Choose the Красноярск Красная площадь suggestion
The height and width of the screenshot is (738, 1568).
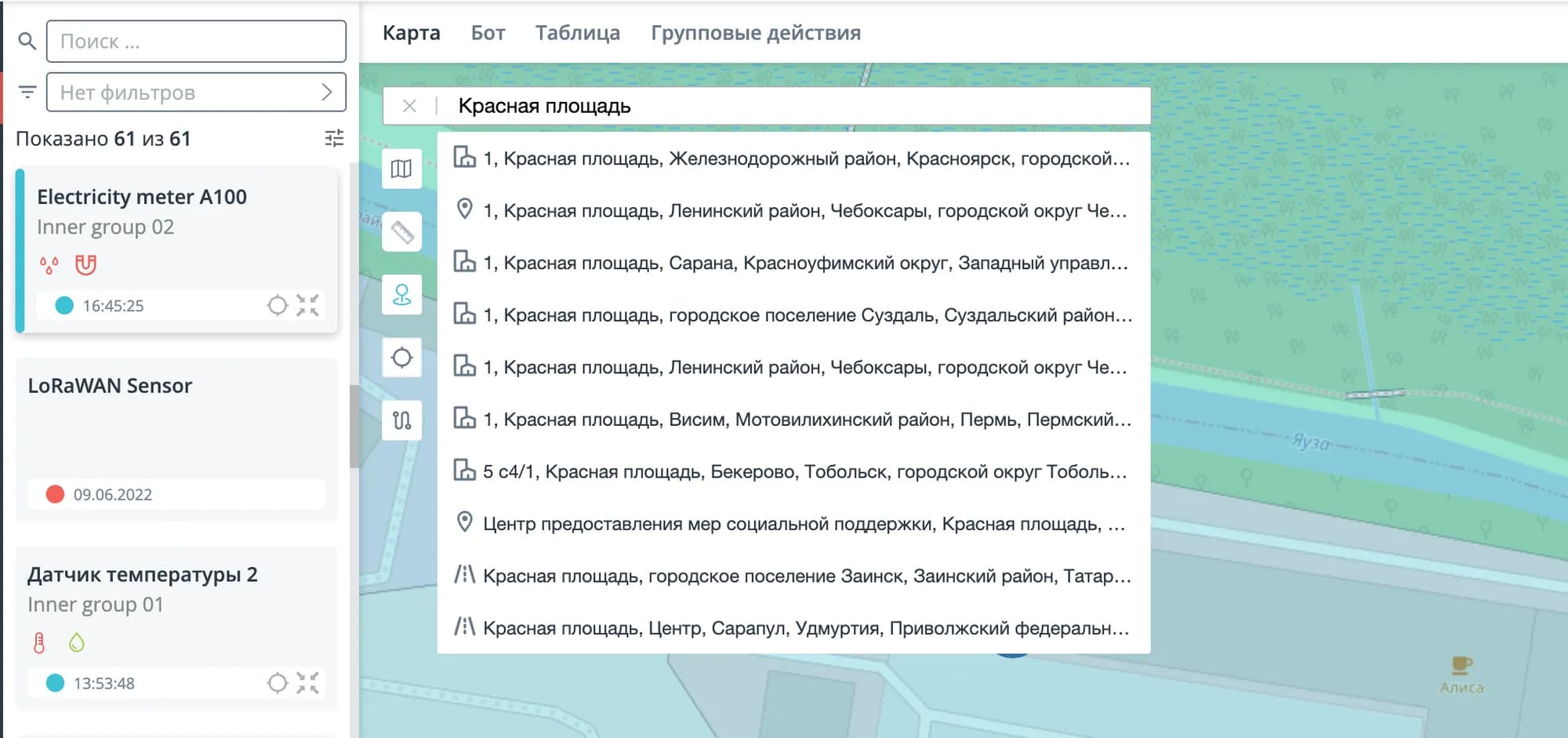click(x=793, y=158)
